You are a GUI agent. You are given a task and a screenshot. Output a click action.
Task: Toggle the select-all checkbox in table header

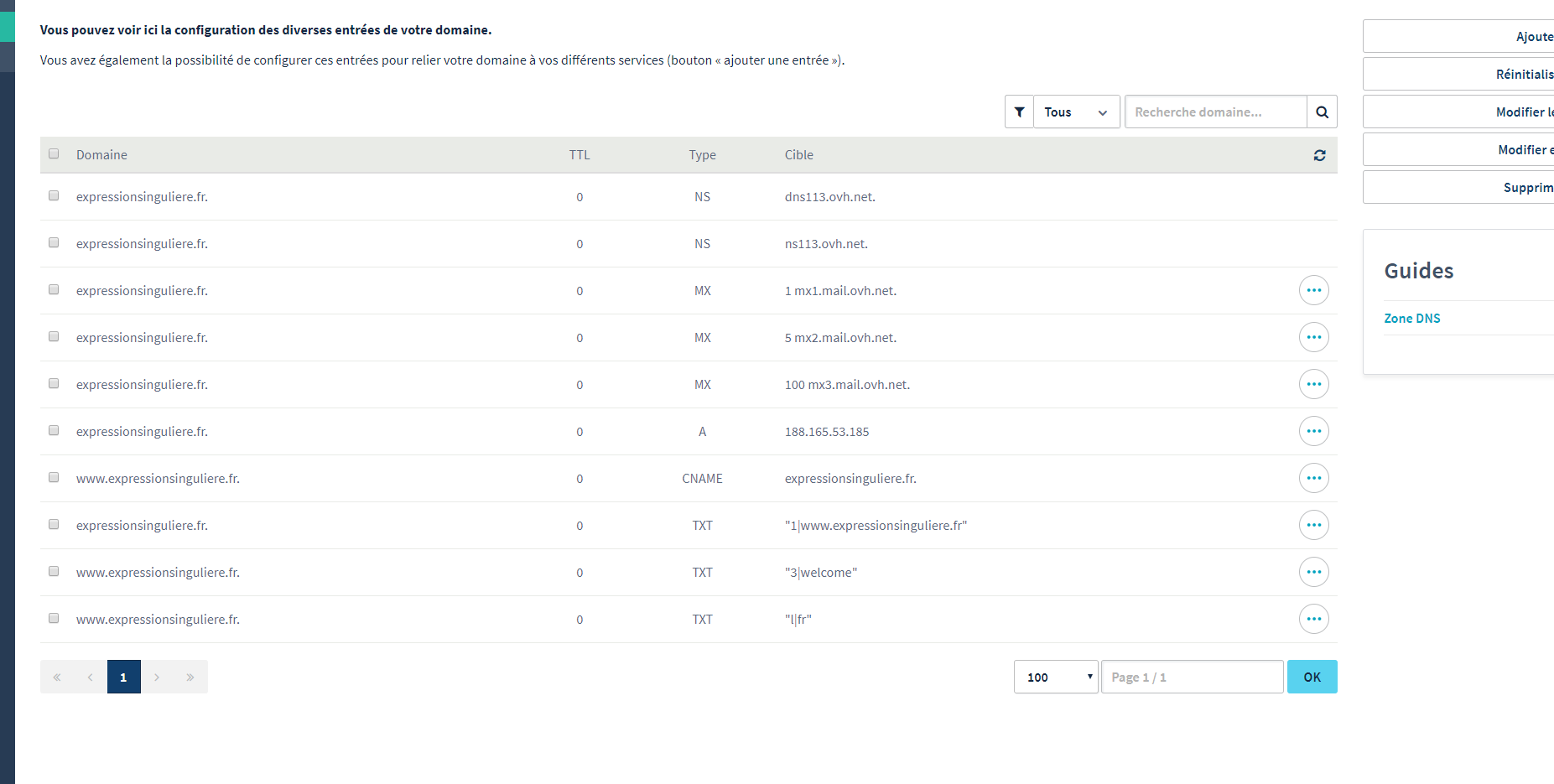coord(54,154)
